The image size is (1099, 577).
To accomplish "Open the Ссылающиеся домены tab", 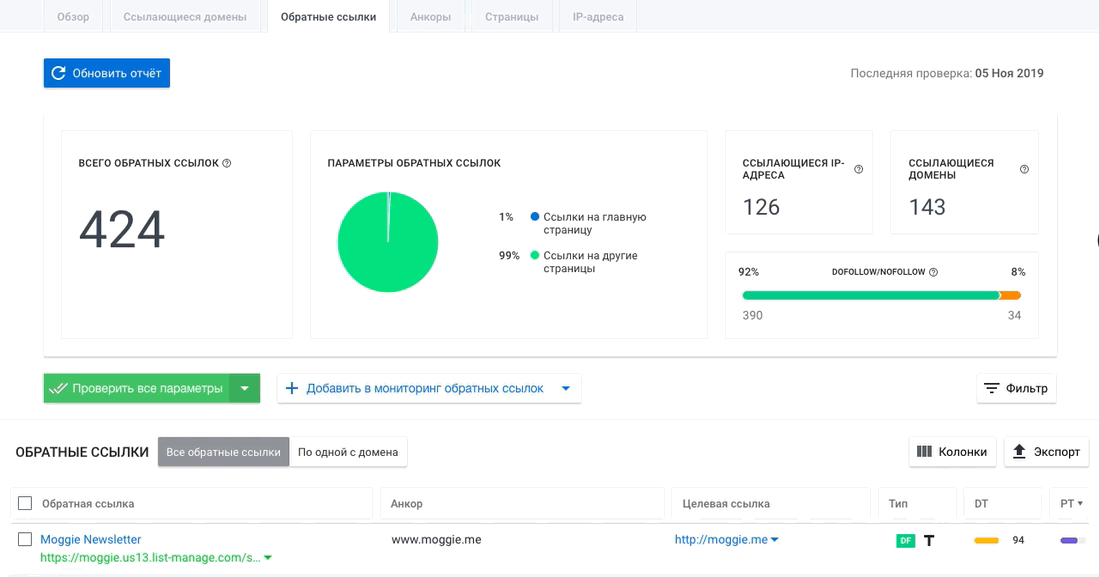I will tap(185, 17).
